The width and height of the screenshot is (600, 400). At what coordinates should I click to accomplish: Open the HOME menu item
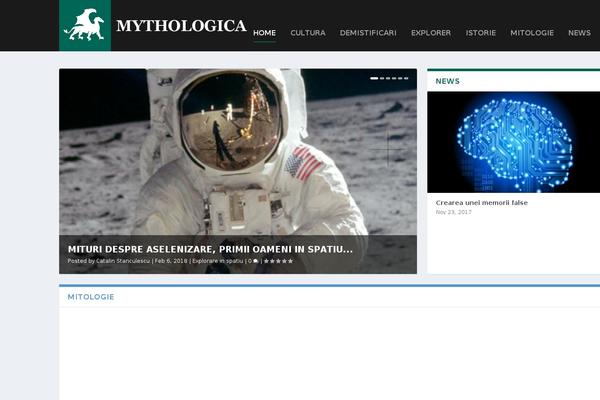tap(264, 33)
